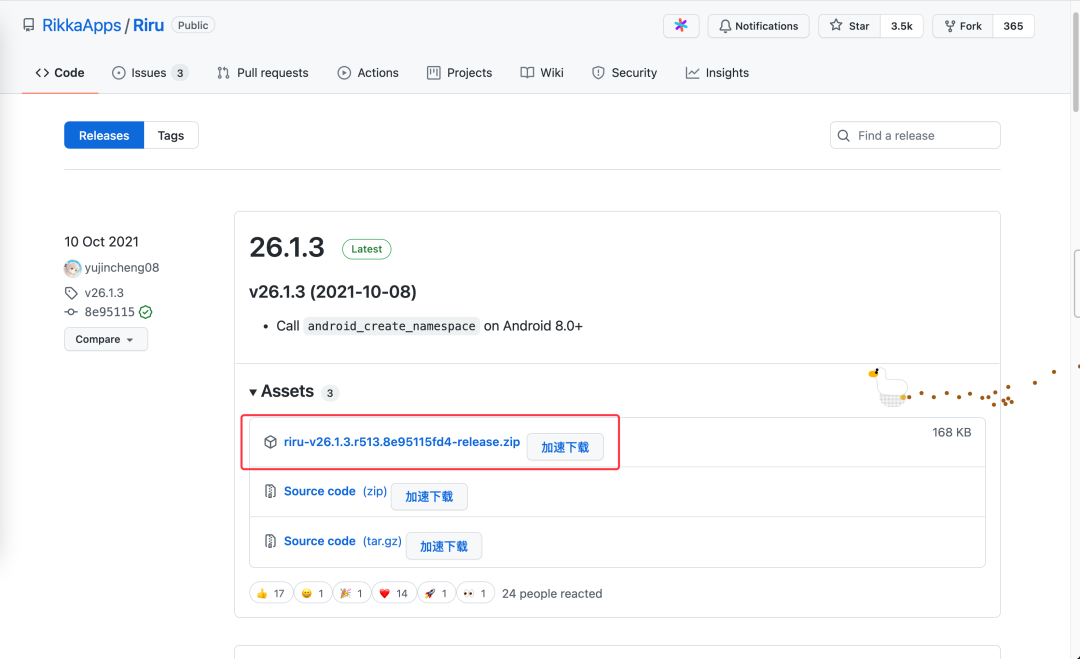Click the 10 Oct 2021 release date

(101, 242)
